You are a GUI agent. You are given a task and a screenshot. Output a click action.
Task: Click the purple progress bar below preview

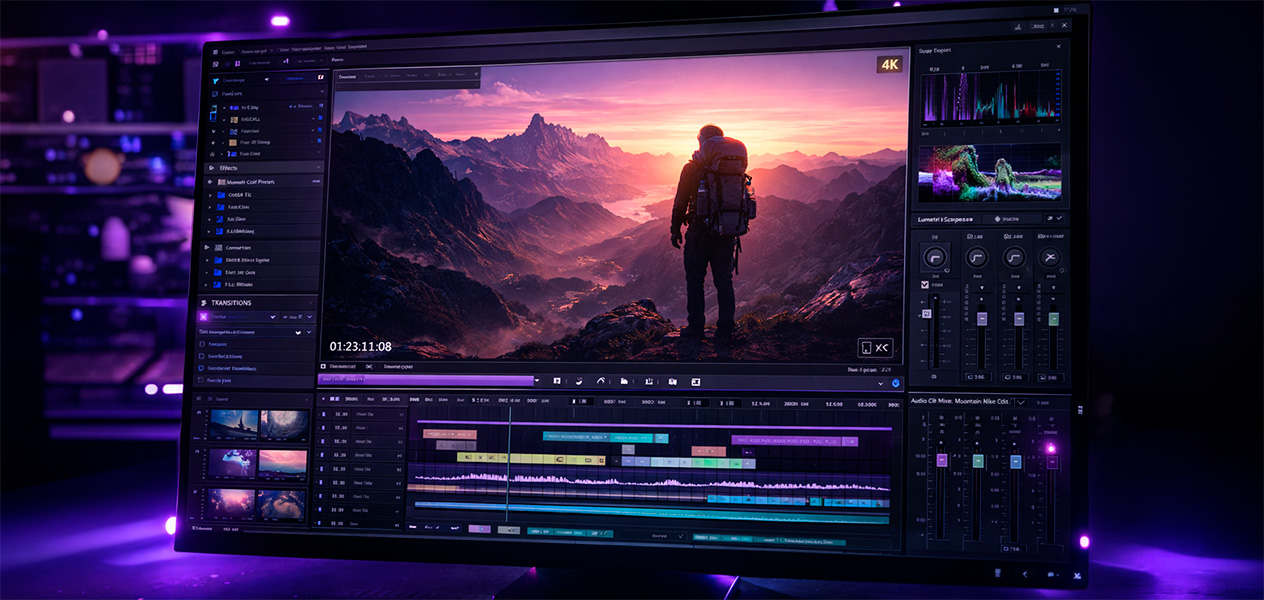[x=425, y=381]
